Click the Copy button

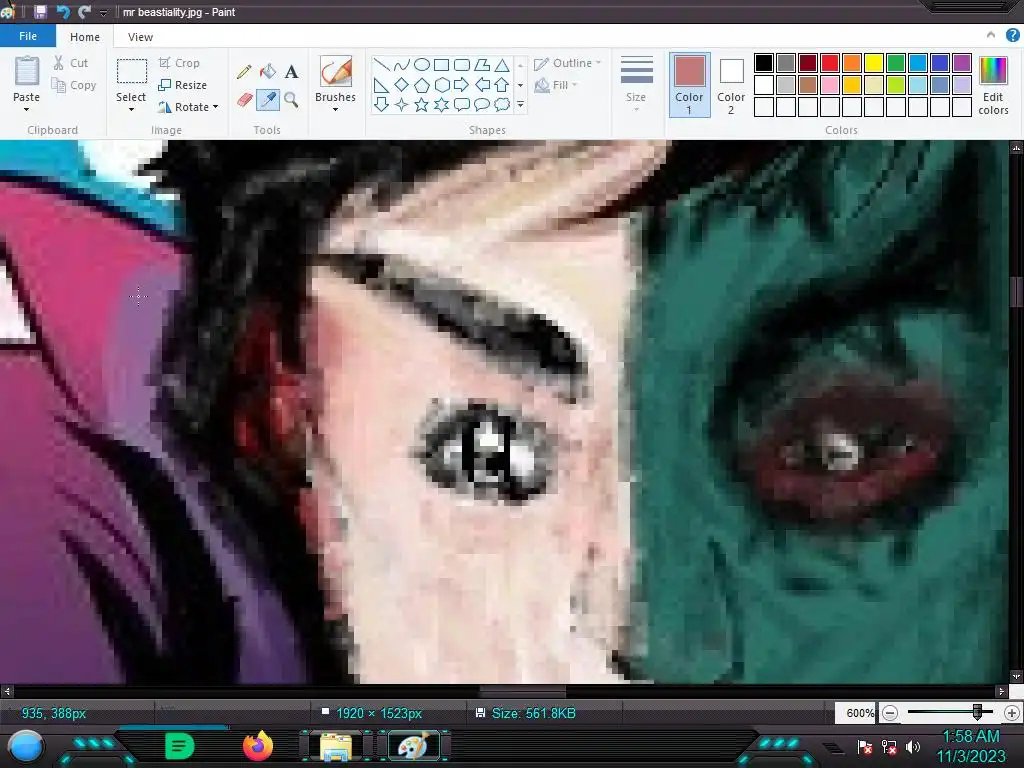click(x=74, y=85)
